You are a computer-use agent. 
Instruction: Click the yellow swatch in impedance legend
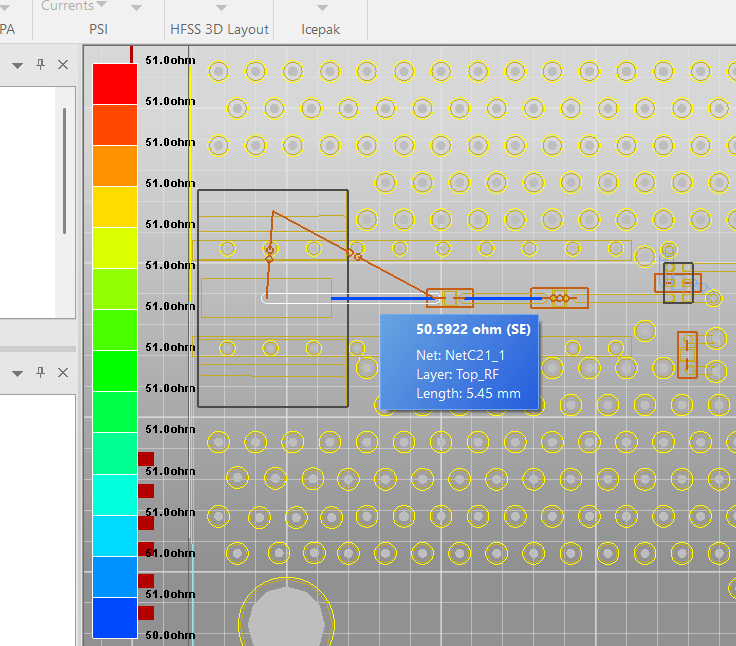(x=115, y=207)
